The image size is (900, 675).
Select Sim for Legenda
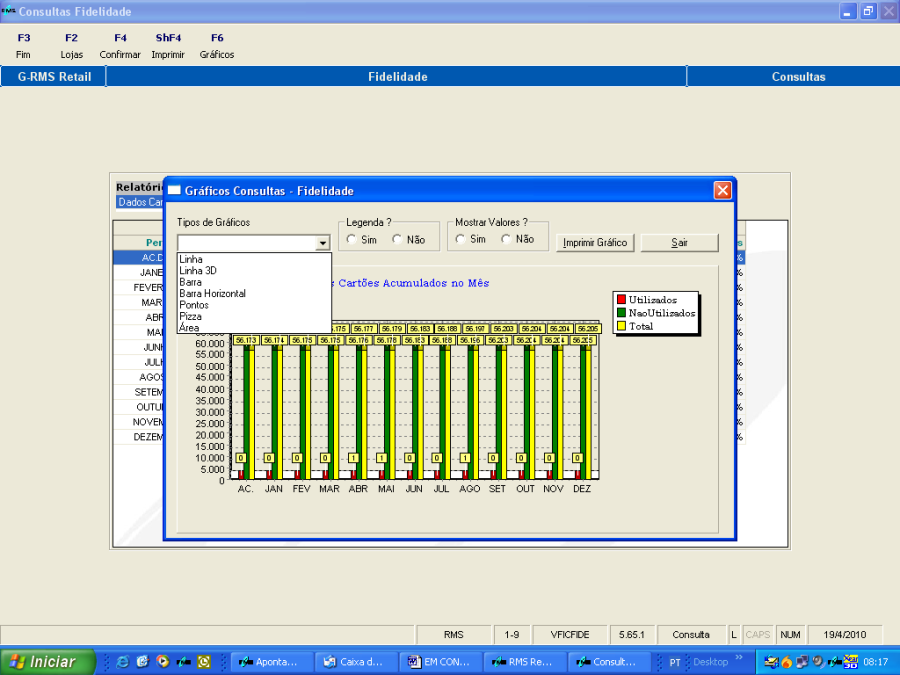352,240
